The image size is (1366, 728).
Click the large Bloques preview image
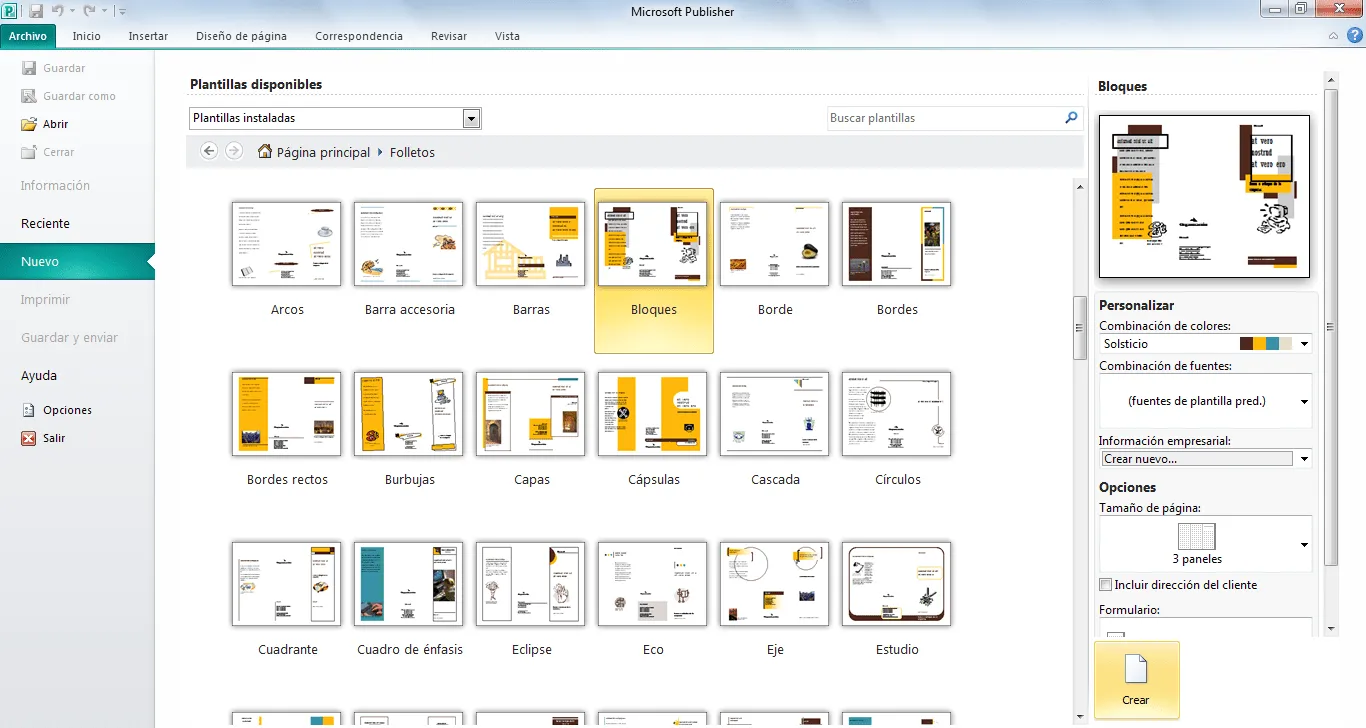(x=1204, y=196)
